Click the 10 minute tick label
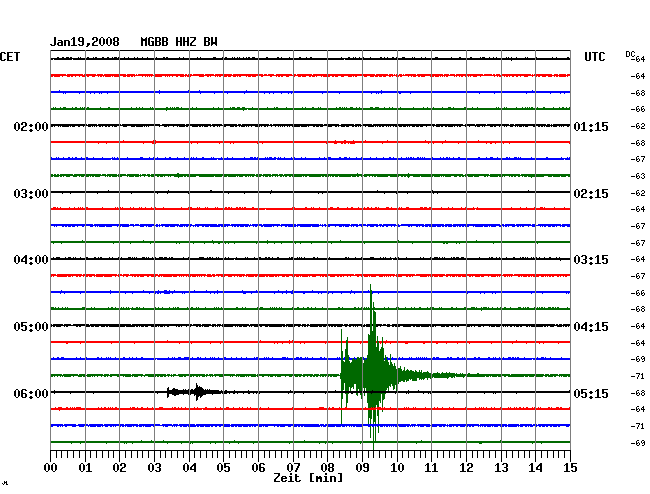The height and width of the screenshot is (494, 650). tap(397, 467)
